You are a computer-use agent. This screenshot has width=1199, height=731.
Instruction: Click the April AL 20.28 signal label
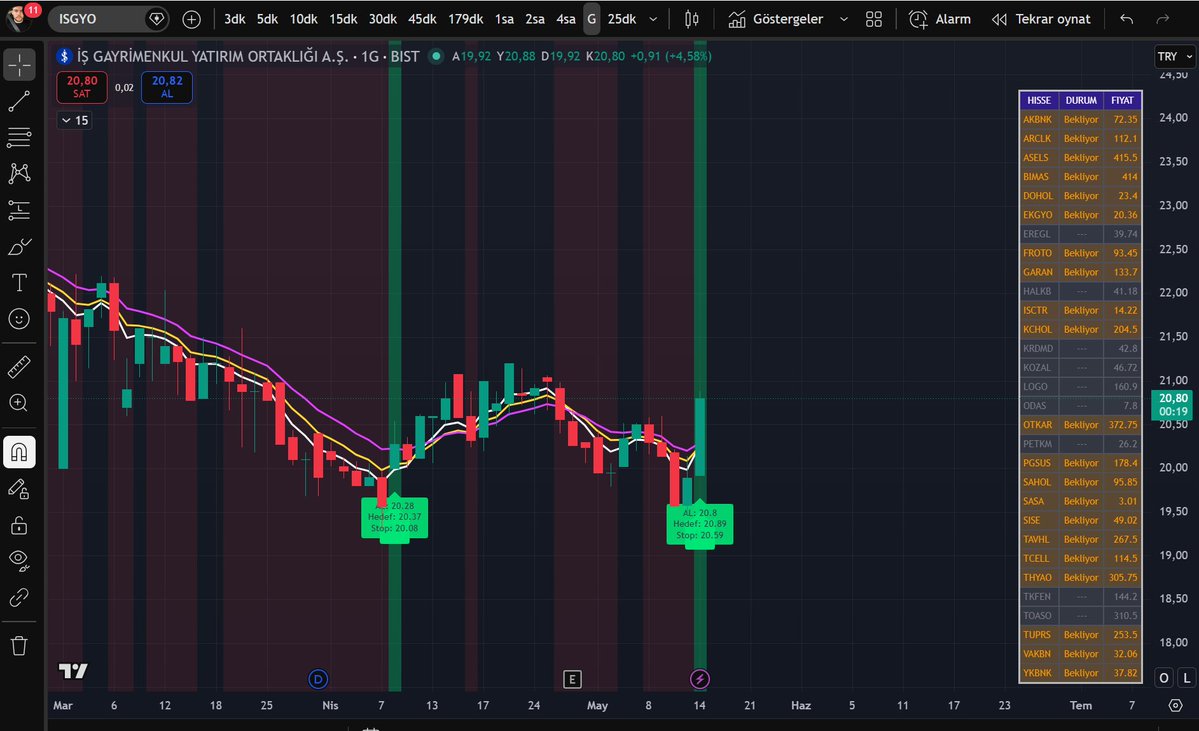(395, 518)
